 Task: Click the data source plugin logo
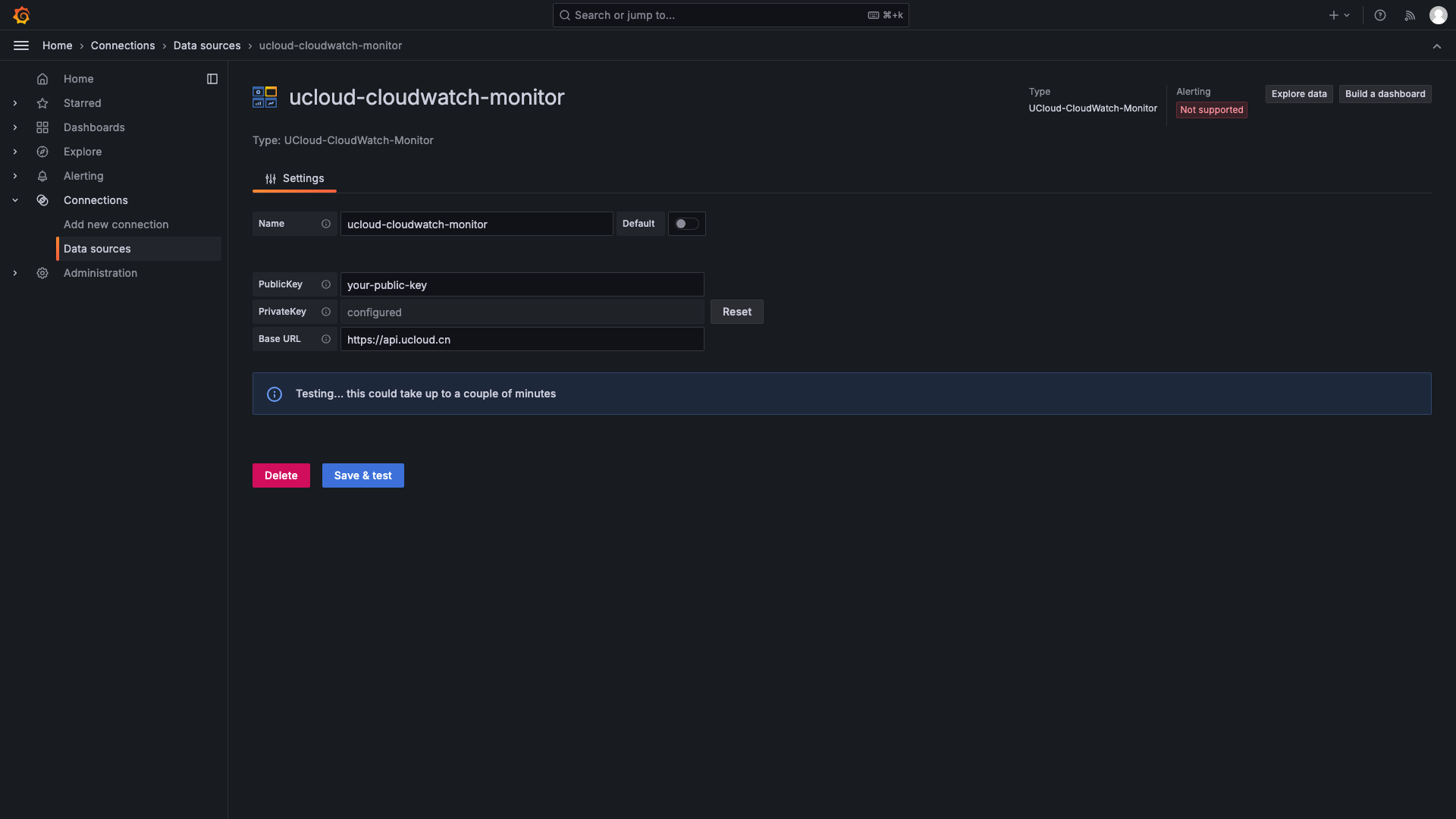(265, 97)
